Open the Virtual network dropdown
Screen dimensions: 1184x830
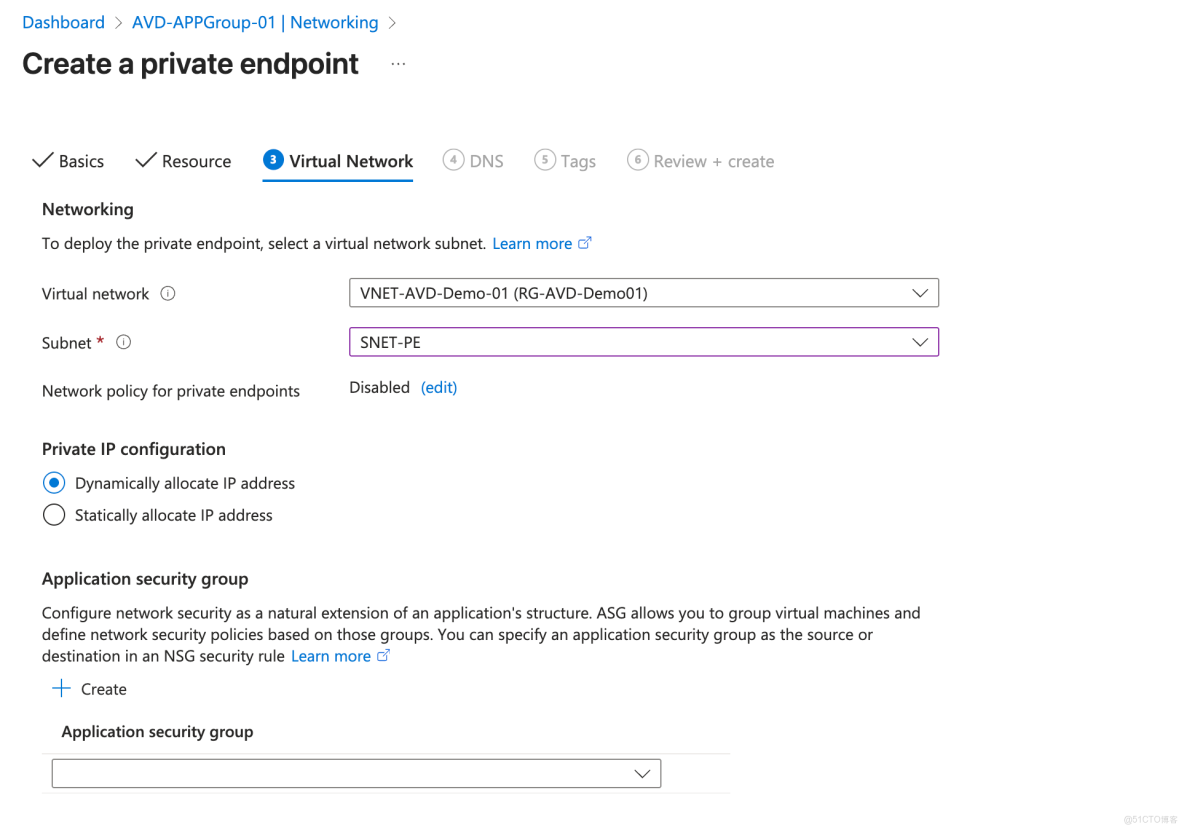tap(919, 293)
